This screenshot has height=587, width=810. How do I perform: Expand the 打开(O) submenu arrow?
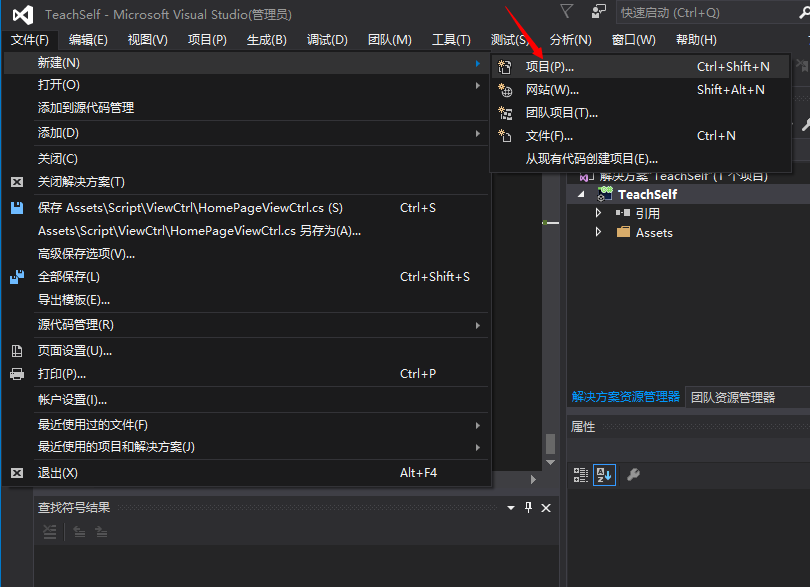[x=478, y=85]
